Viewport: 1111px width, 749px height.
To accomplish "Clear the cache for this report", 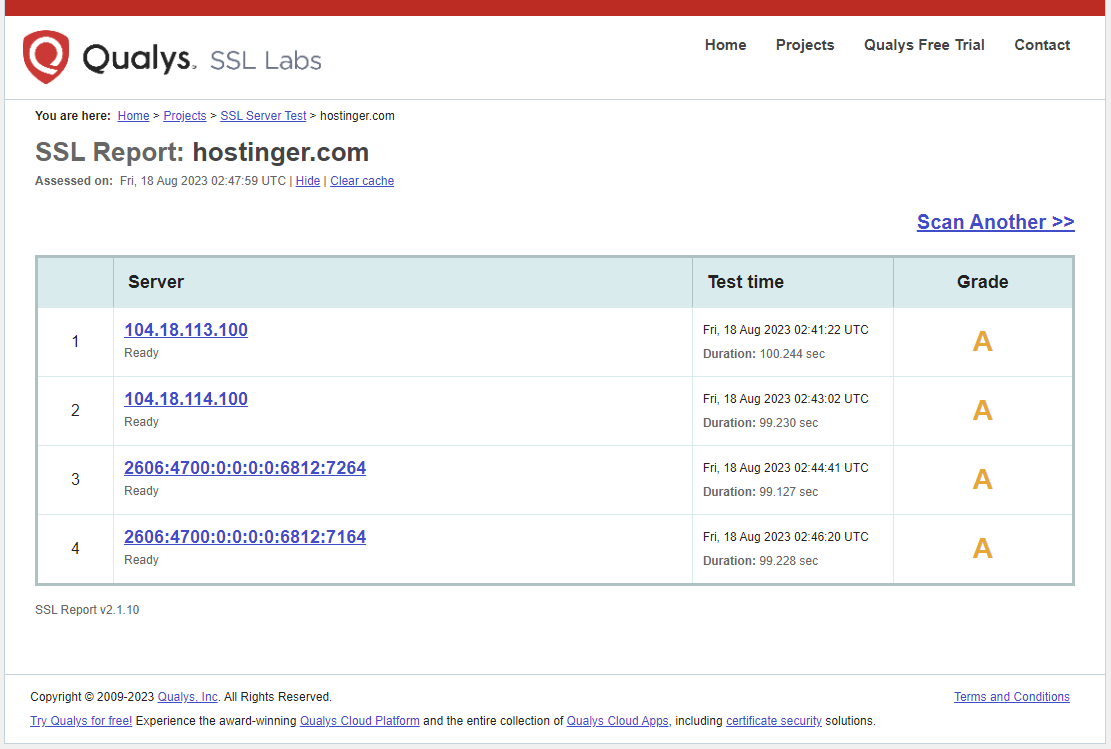I will point(361,180).
